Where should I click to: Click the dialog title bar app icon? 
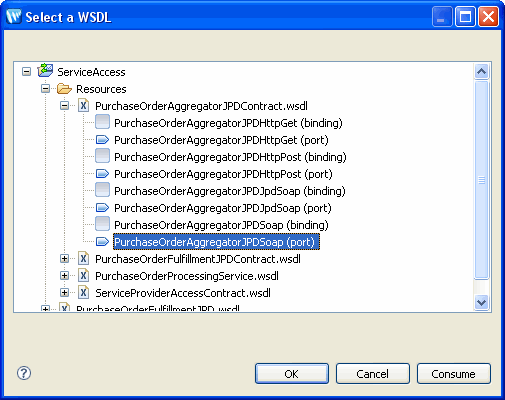pyautogui.click(x=14, y=16)
